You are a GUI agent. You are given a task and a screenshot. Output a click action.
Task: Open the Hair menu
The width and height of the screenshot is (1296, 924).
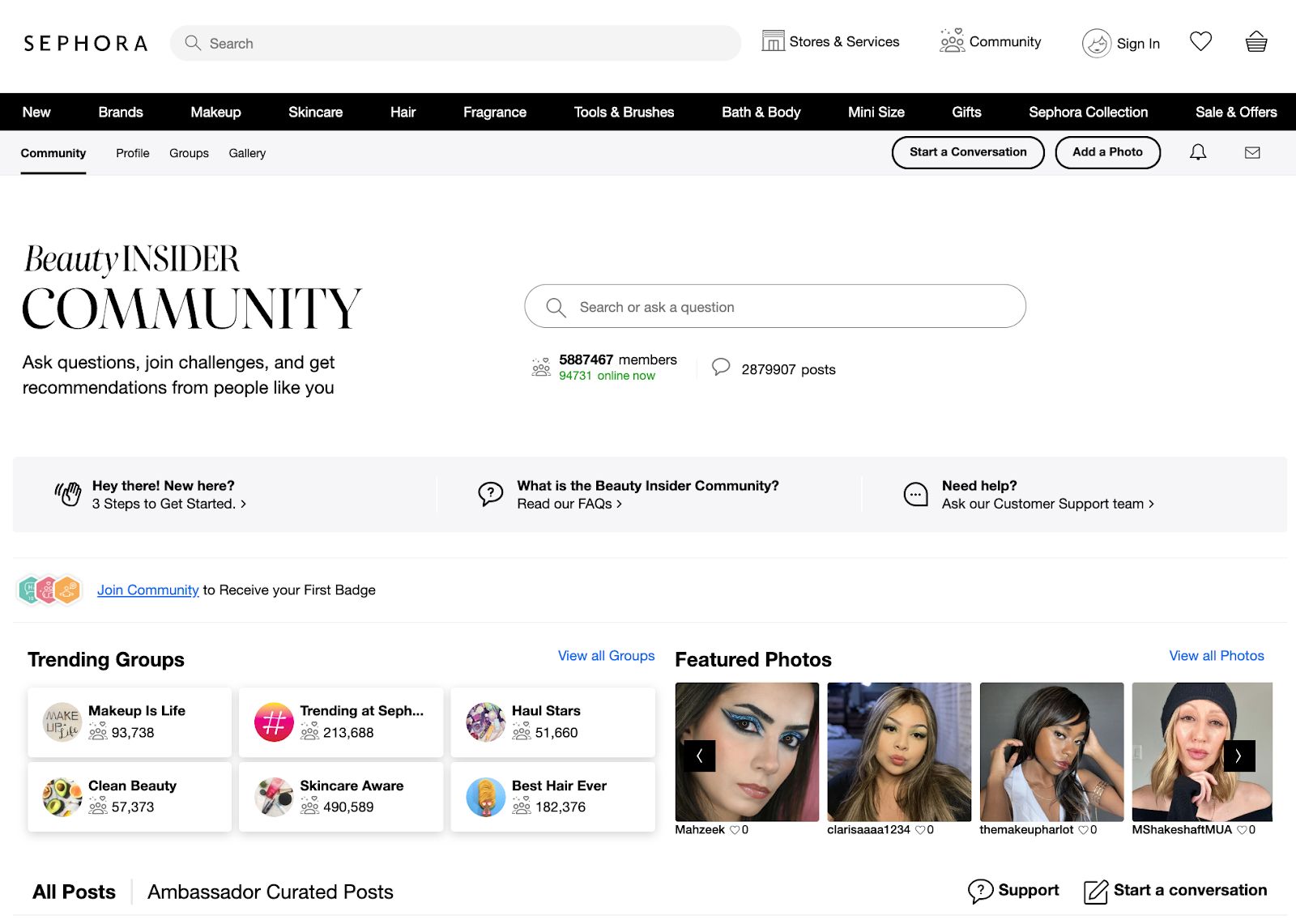tap(403, 112)
